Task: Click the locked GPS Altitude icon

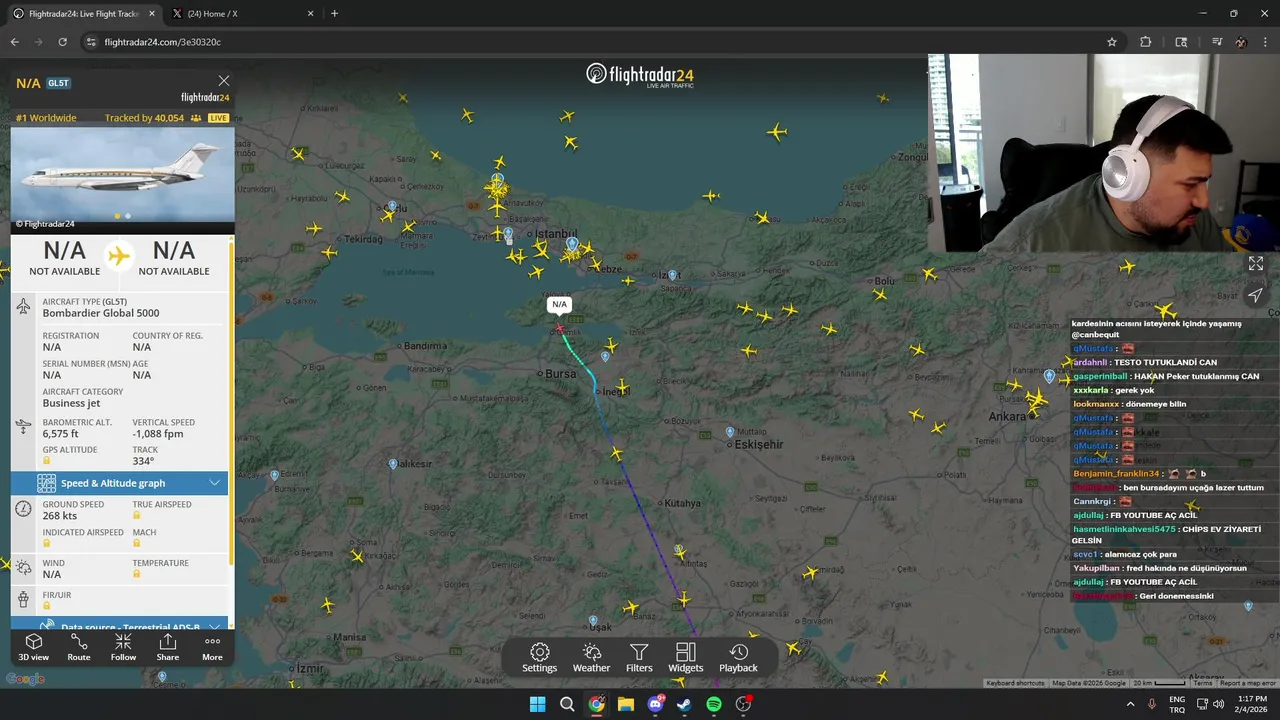Action: click(x=46, y=461)
